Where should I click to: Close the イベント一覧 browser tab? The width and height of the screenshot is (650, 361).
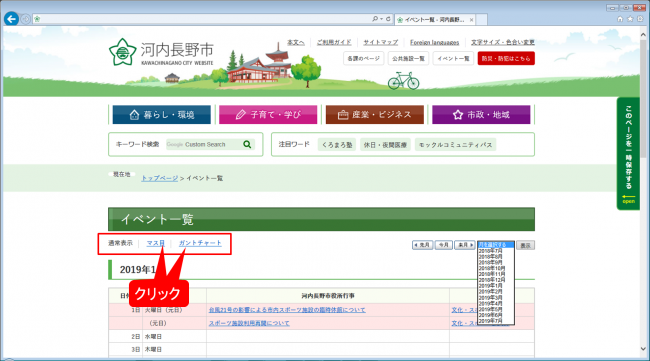pos(471,19)
